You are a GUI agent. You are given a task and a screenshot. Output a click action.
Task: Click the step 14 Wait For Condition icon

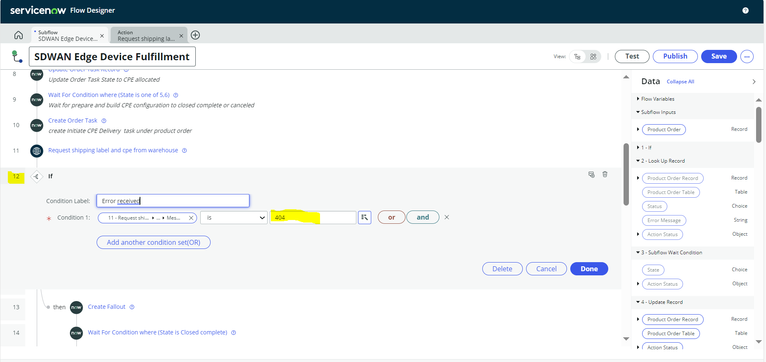76,333
